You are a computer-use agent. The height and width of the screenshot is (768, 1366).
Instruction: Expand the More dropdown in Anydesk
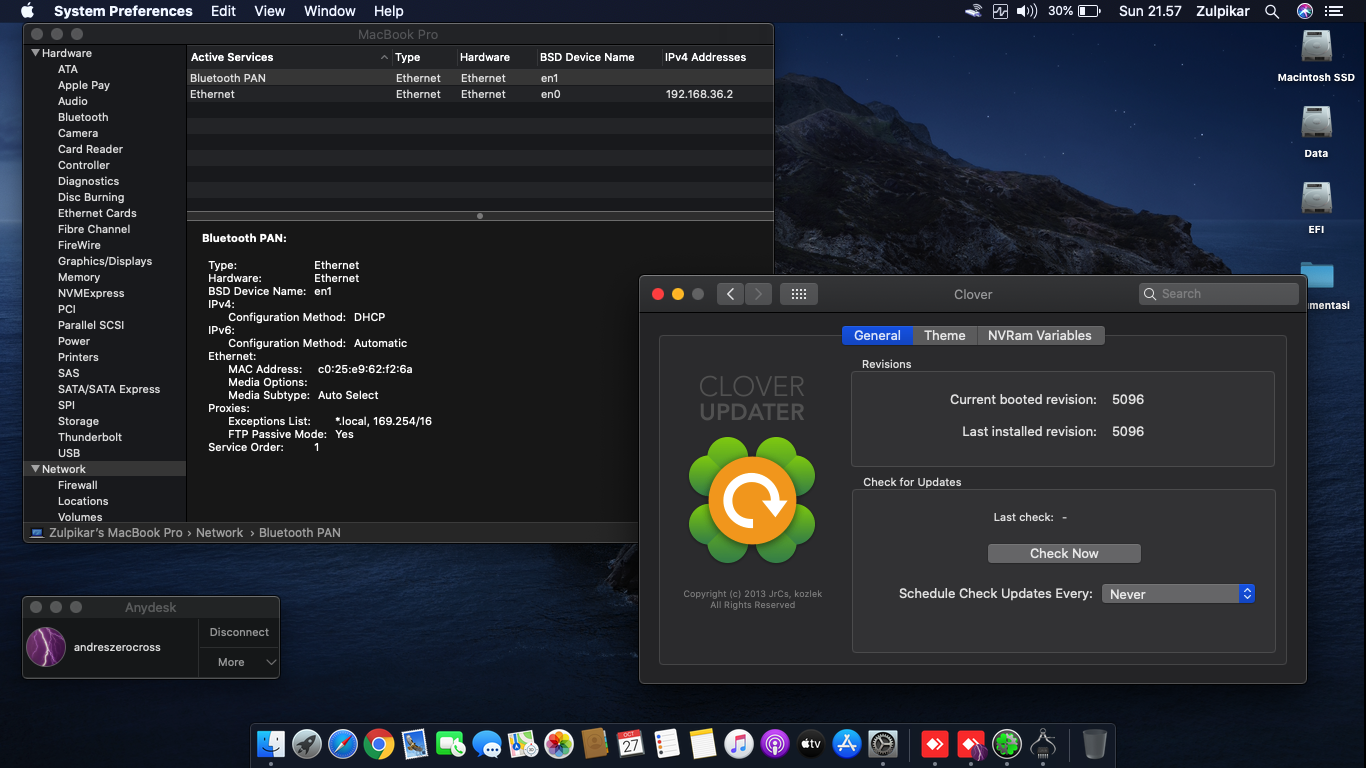pyautogui.click(x=239, y=662)
